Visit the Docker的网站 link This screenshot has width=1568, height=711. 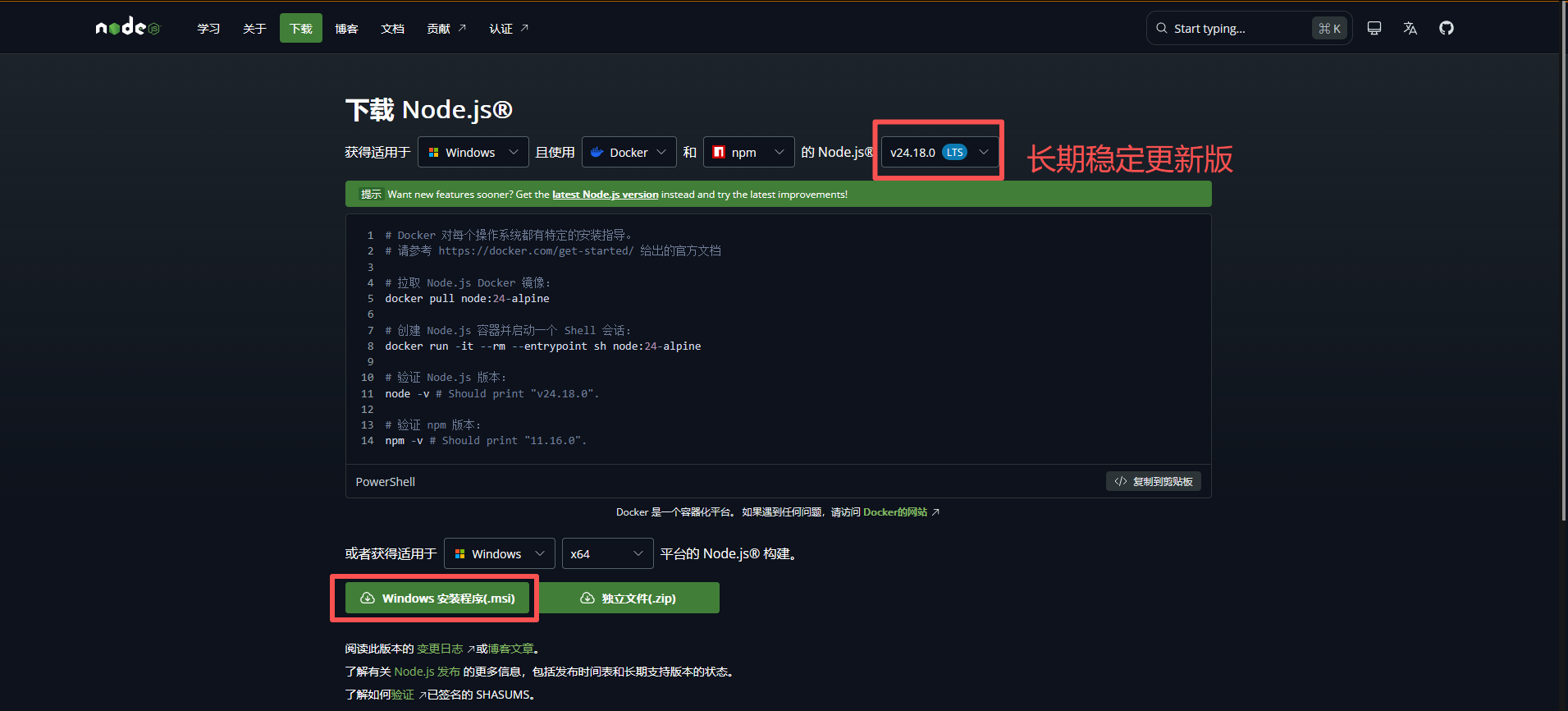895,512
